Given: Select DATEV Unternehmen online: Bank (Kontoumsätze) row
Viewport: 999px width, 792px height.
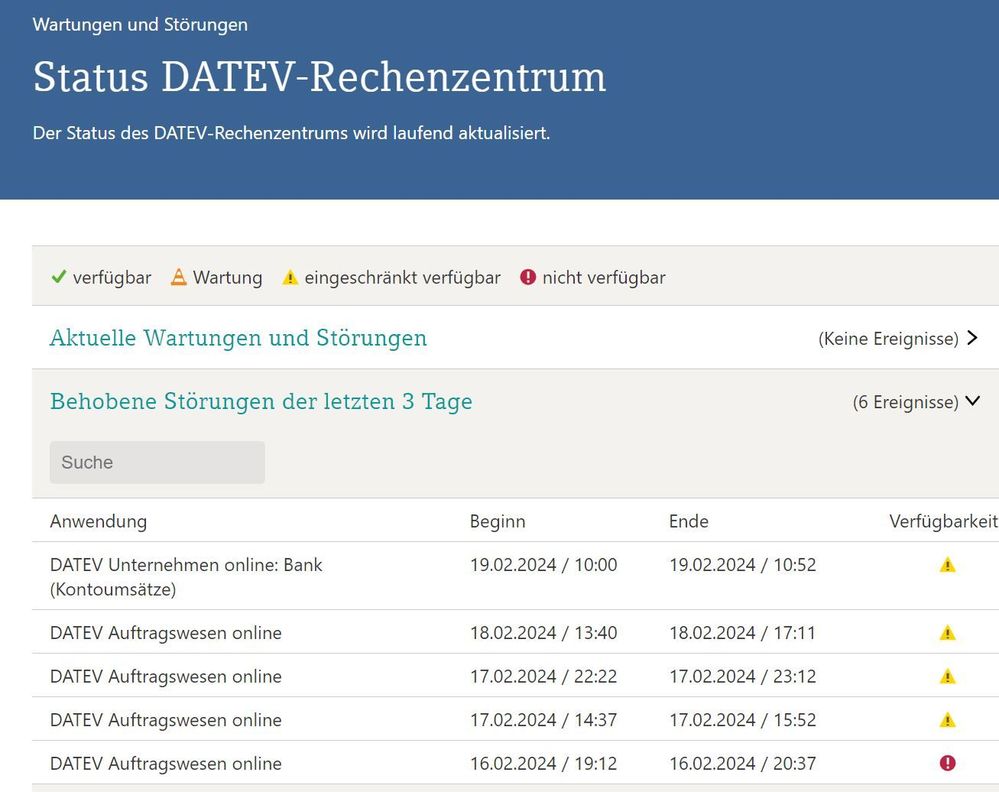Looking at the screenshot, I should coord(515,576).
